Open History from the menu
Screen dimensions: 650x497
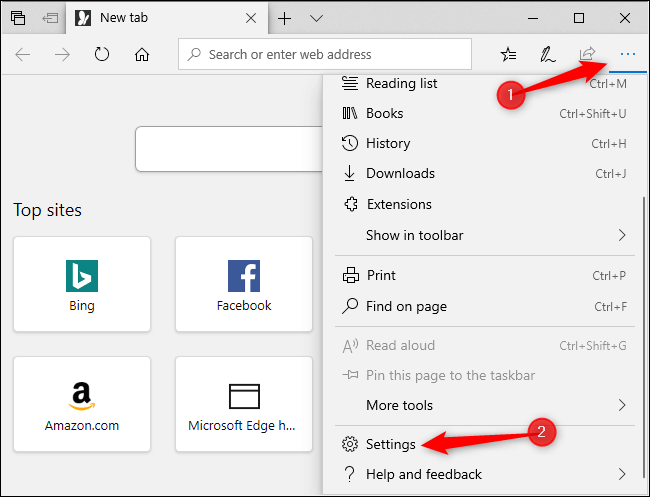[x=485, y=143]
